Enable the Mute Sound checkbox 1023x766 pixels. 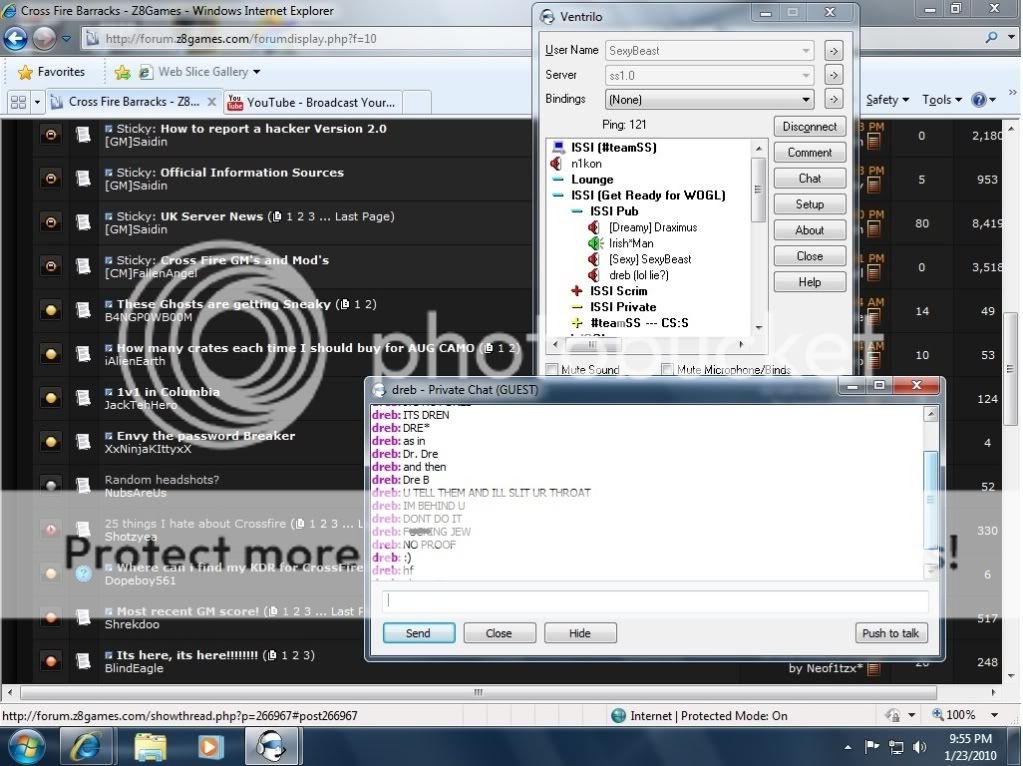551,370
